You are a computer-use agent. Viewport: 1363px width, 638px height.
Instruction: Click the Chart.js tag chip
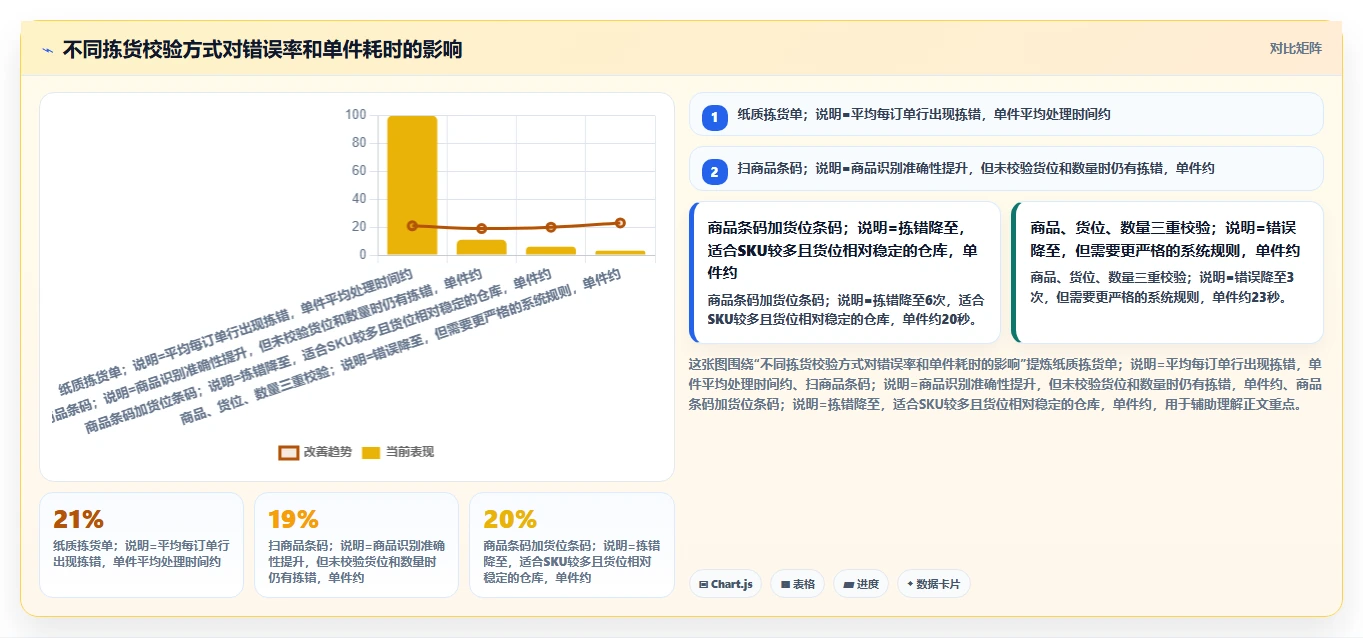(x=725, y=584)
